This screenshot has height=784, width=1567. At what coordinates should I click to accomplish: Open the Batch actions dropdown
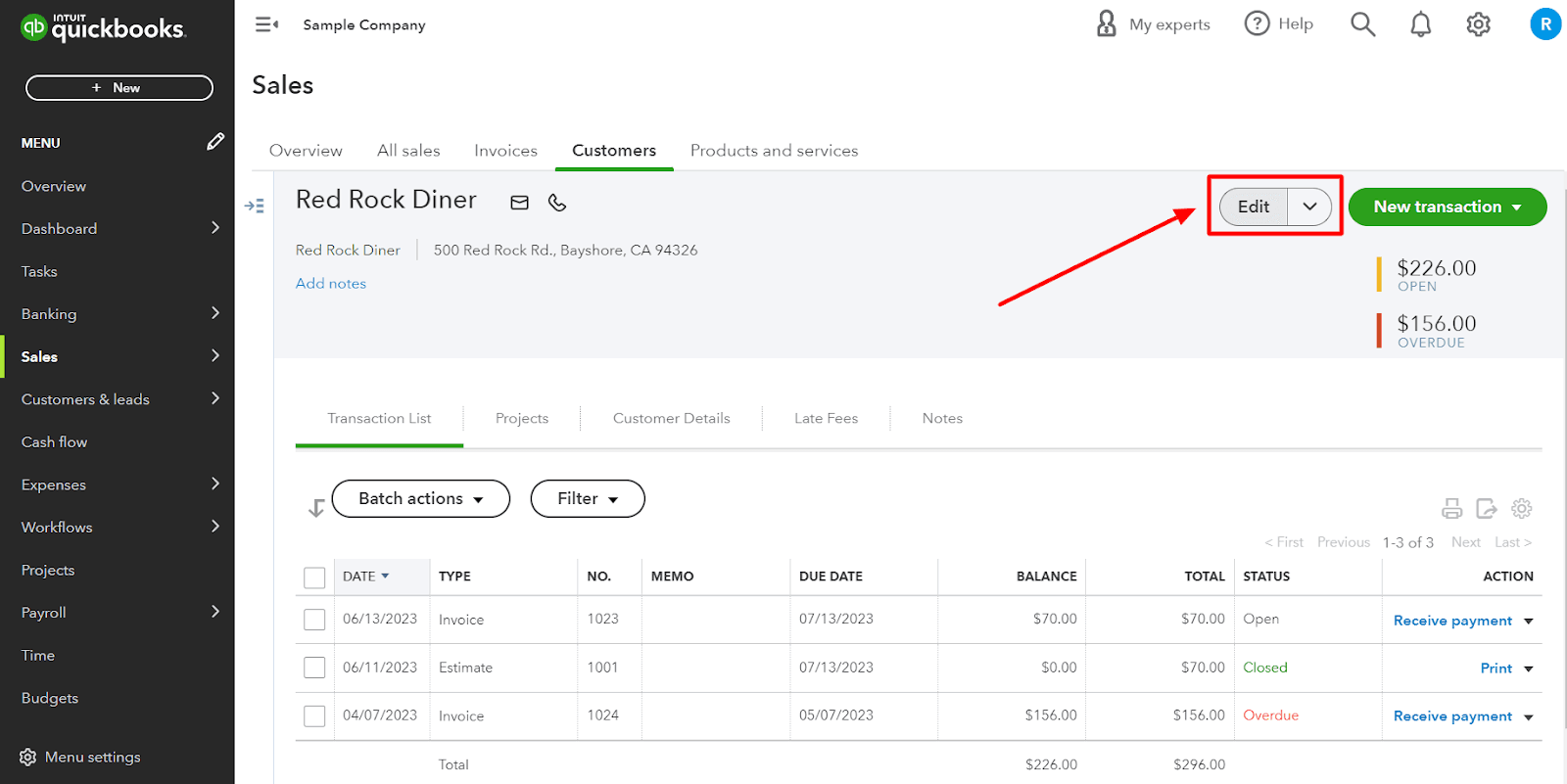click(421, 498)
